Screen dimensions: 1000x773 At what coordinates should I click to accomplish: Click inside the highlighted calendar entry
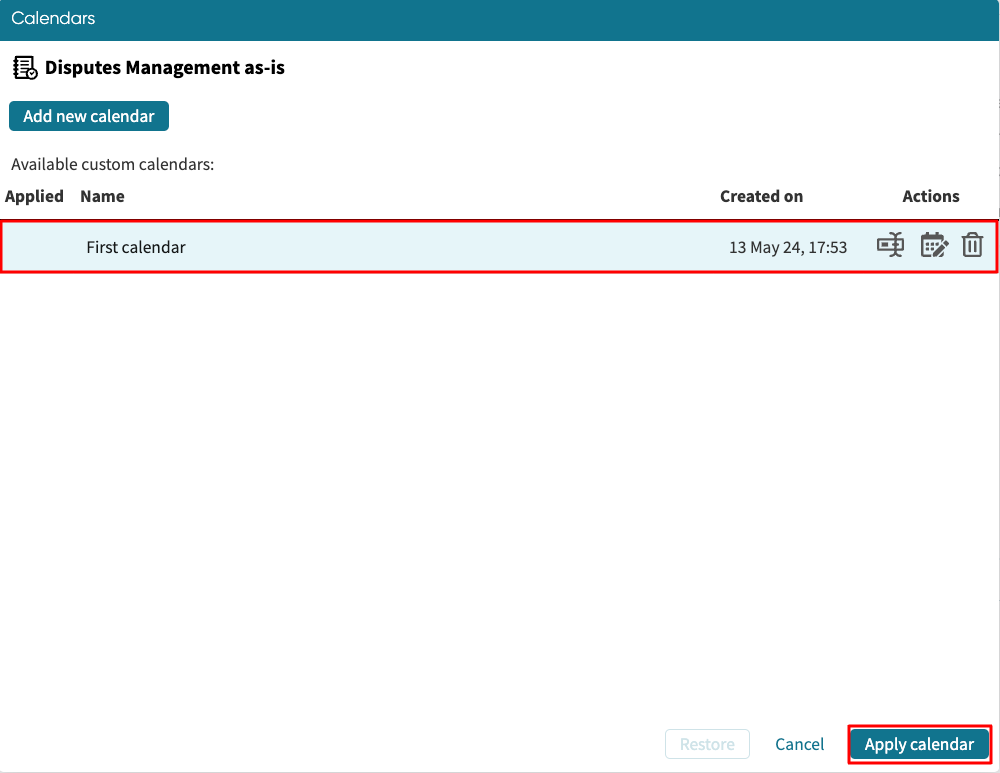(x=500, y=246)
